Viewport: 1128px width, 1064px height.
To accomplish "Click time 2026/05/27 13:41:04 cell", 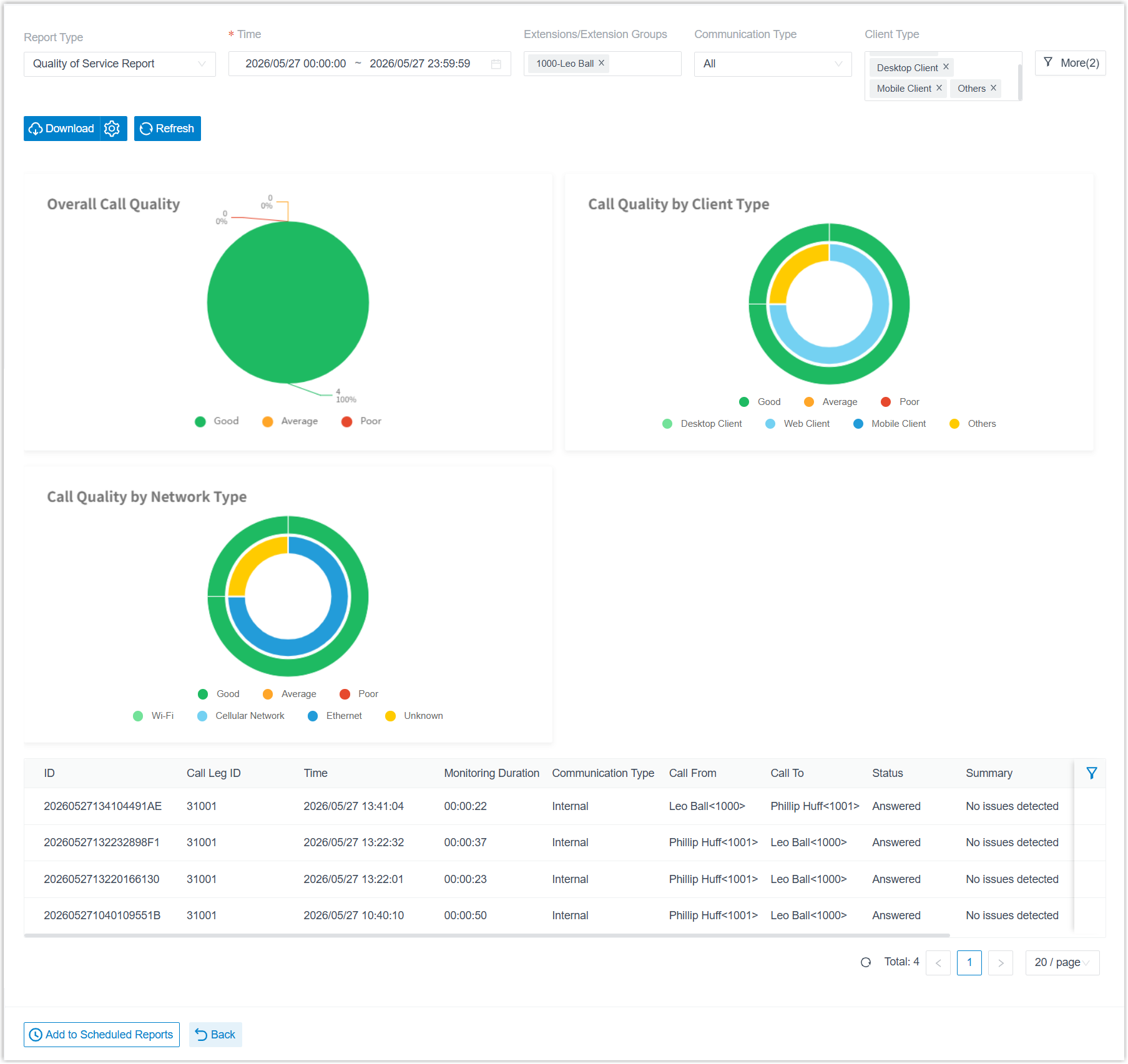I will point(353,806).
